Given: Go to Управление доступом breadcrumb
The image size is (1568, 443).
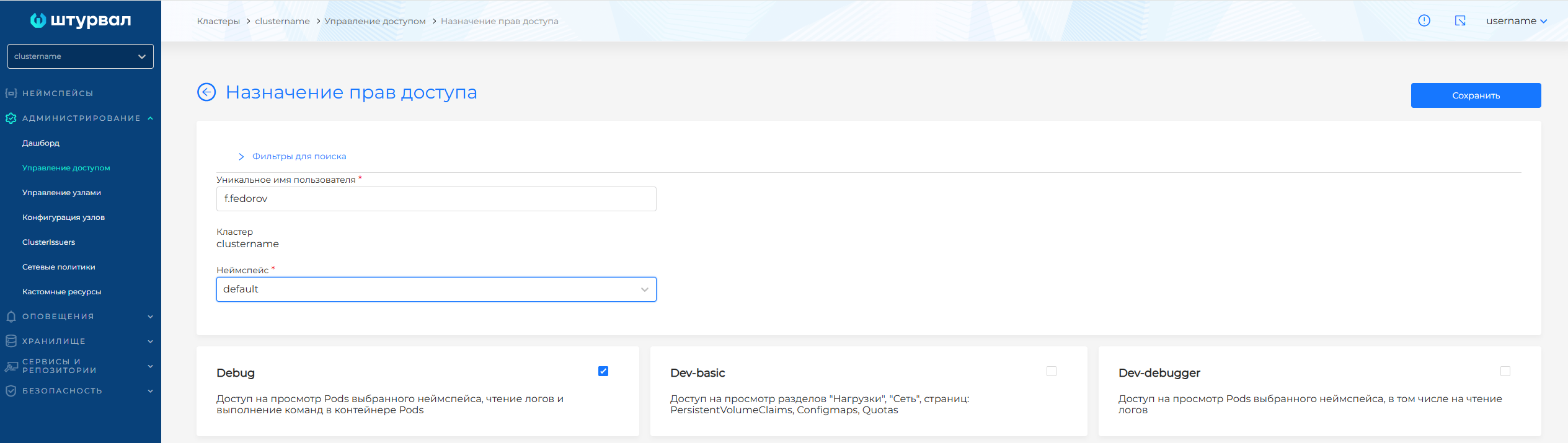Looking at the screenshot, I should 375,21.
